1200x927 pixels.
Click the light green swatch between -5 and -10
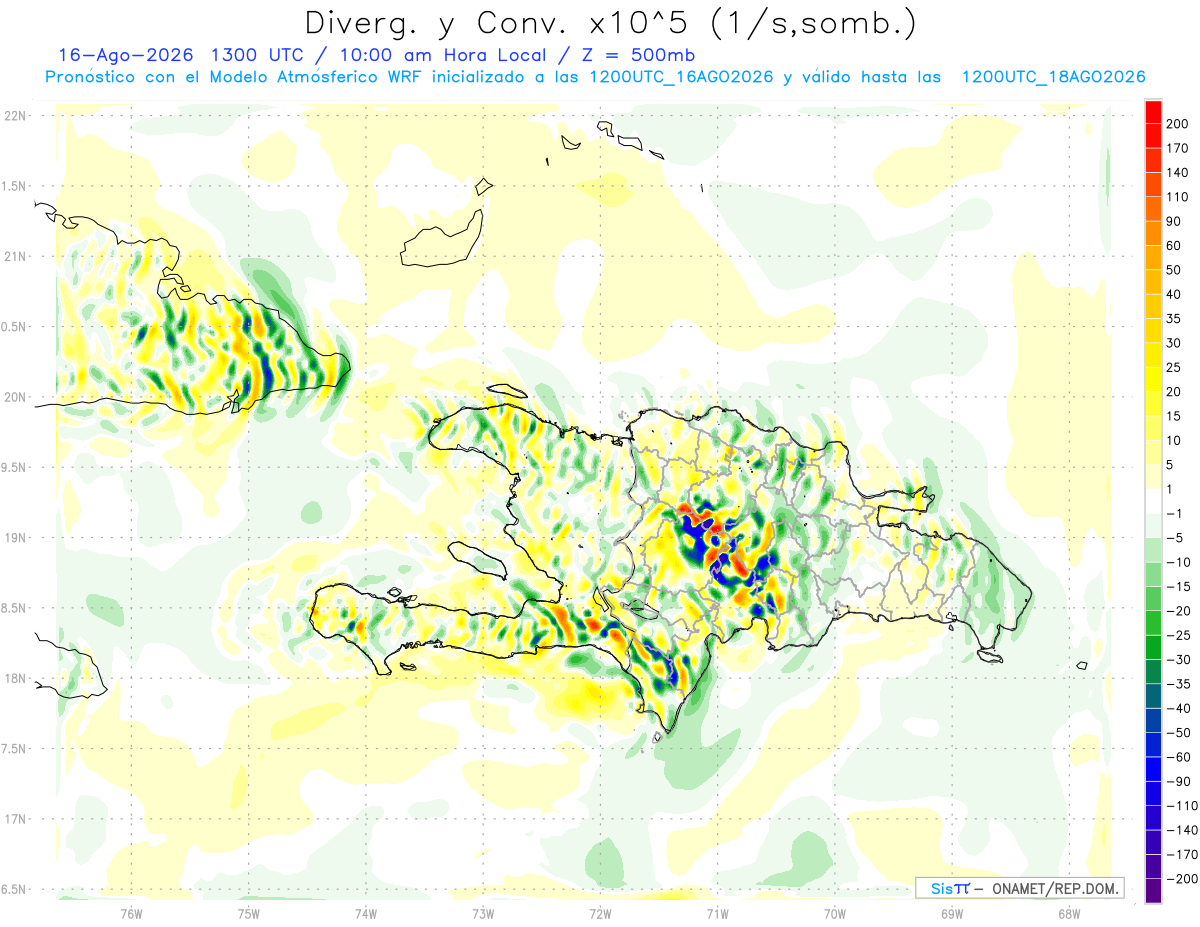coord(1153,550)
